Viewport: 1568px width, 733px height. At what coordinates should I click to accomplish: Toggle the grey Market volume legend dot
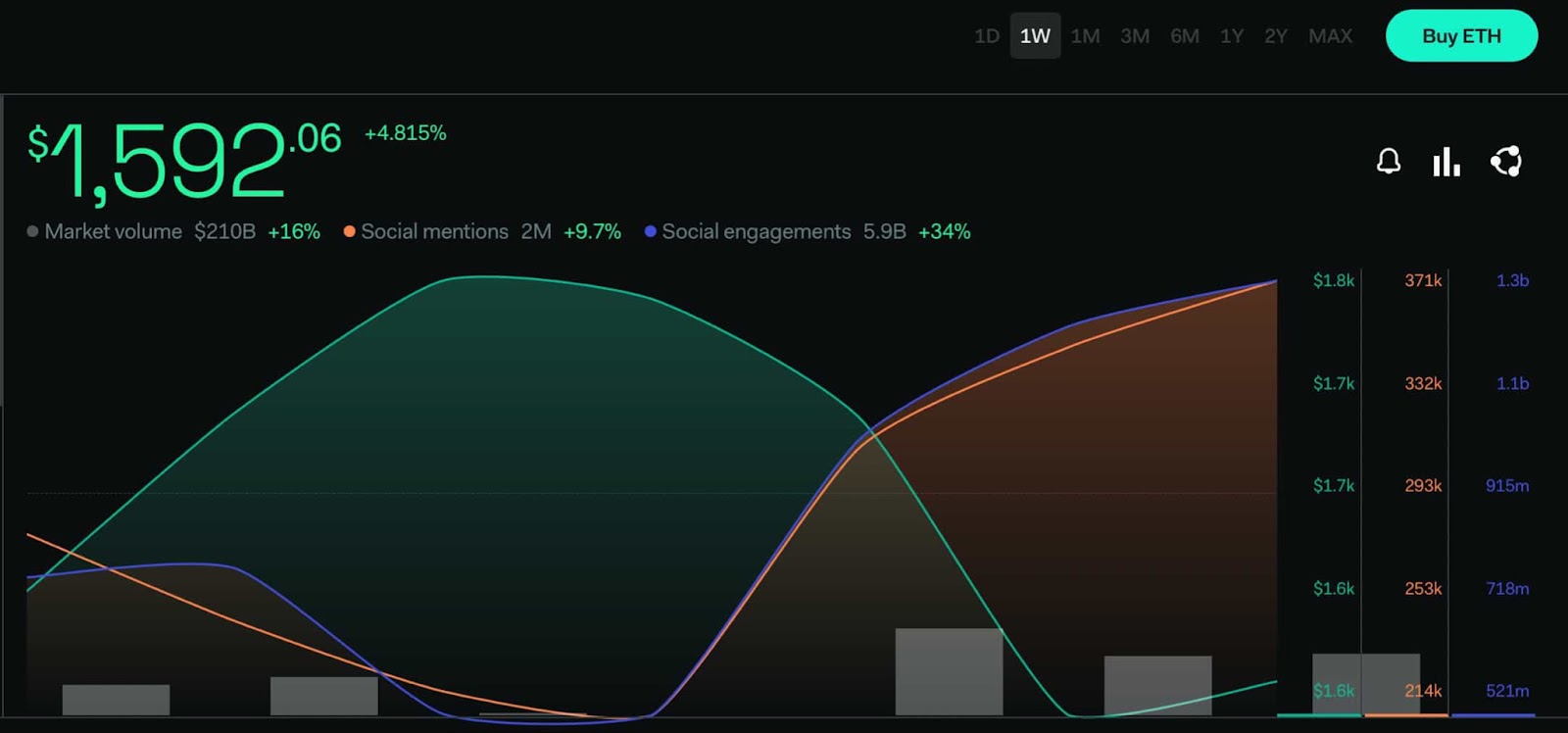[x=33, y=231]
